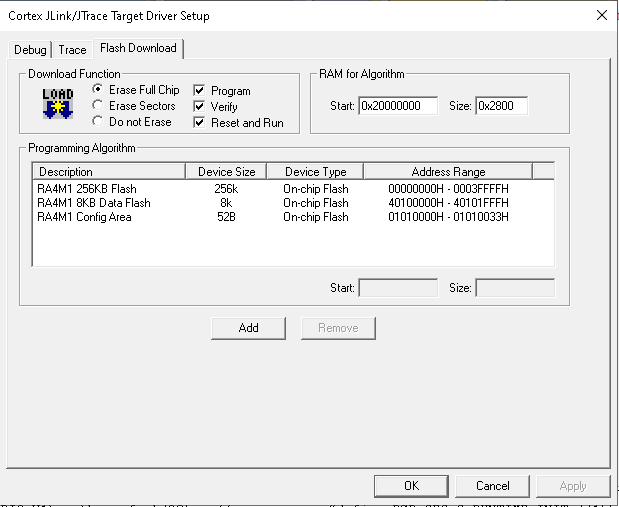
Task: Click On-chip Flash in 256KB Flash row
Action: point(316,189)
